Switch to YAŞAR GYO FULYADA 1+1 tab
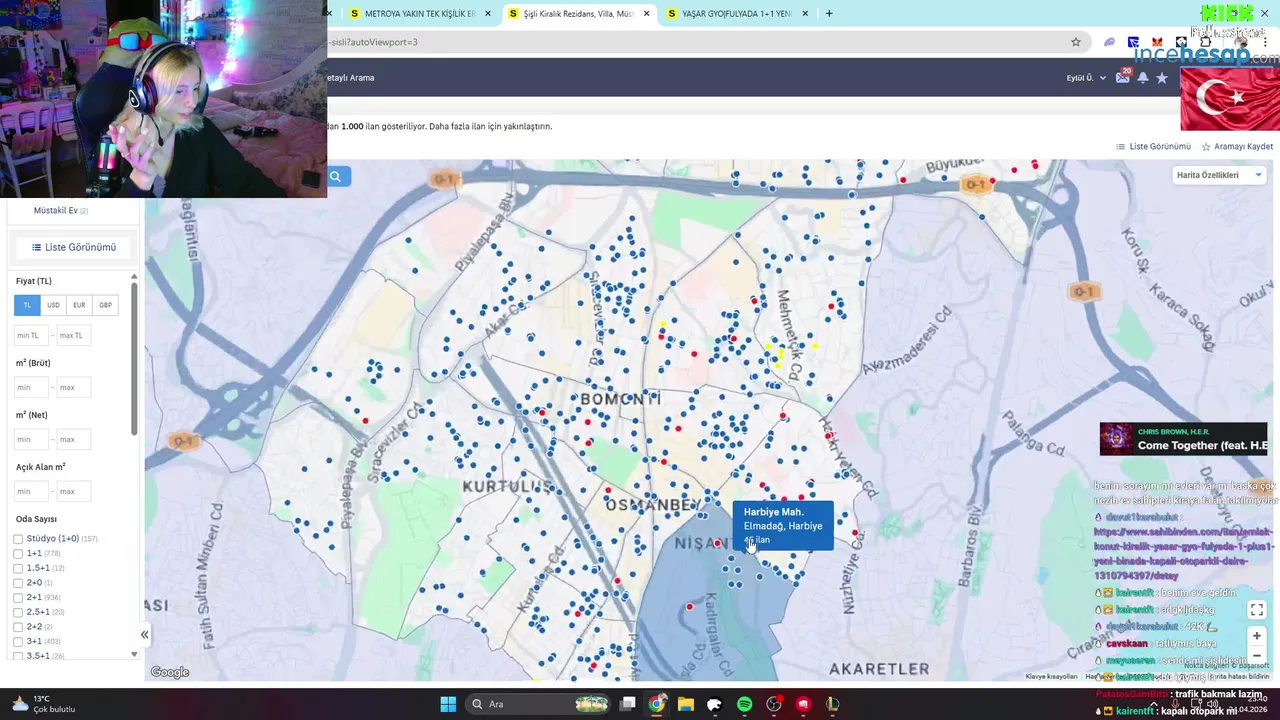 [737, 14]
